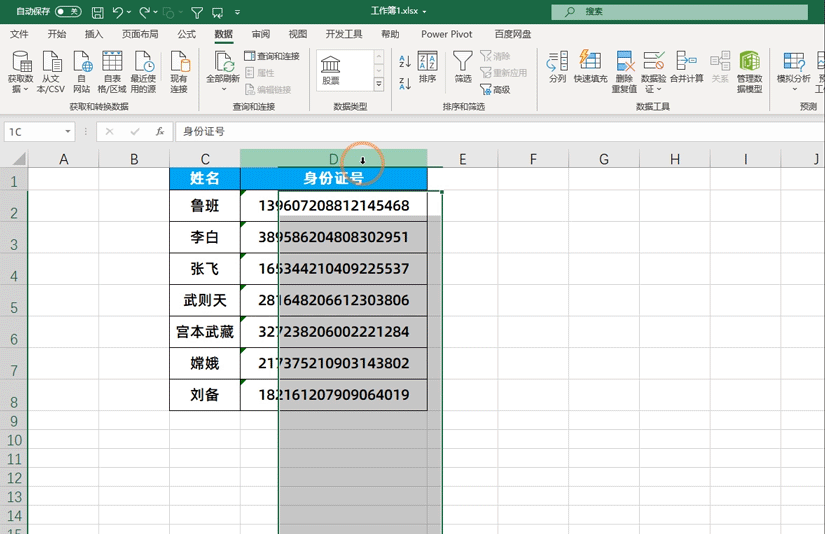Image resolution: width=825 pixels, height=534 pixels.
Task: Switch to the Formulas (公式) ribbon tab
Action: click(x=186, y=34)
